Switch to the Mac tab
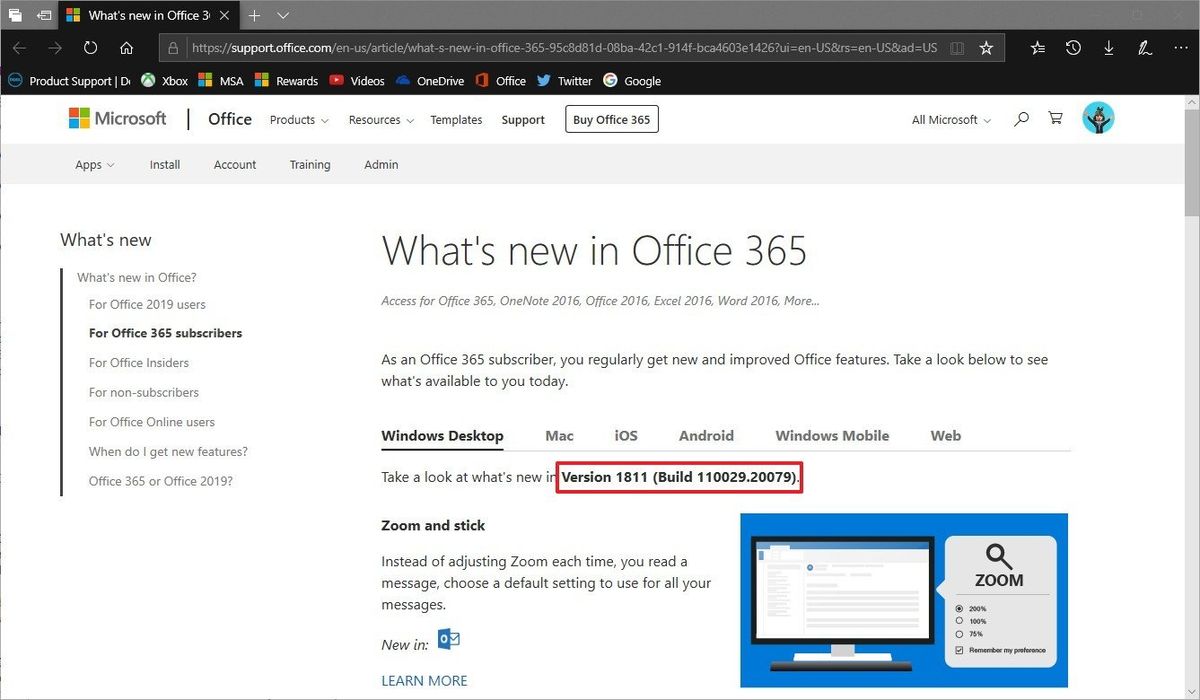 (x=559, y=435)
